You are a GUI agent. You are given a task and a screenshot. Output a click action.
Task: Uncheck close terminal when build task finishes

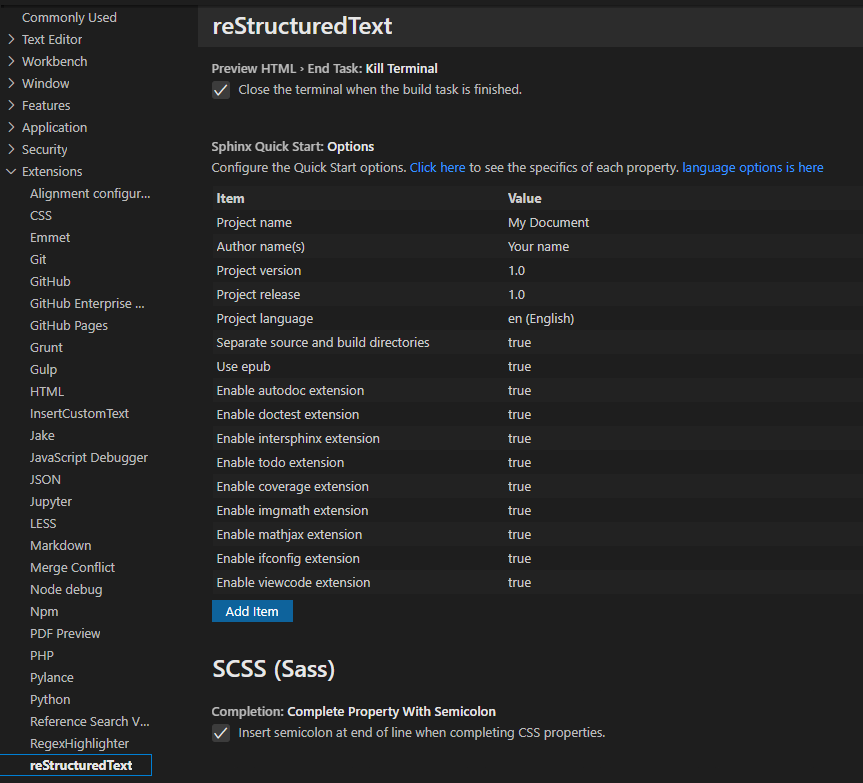point(220,89)
